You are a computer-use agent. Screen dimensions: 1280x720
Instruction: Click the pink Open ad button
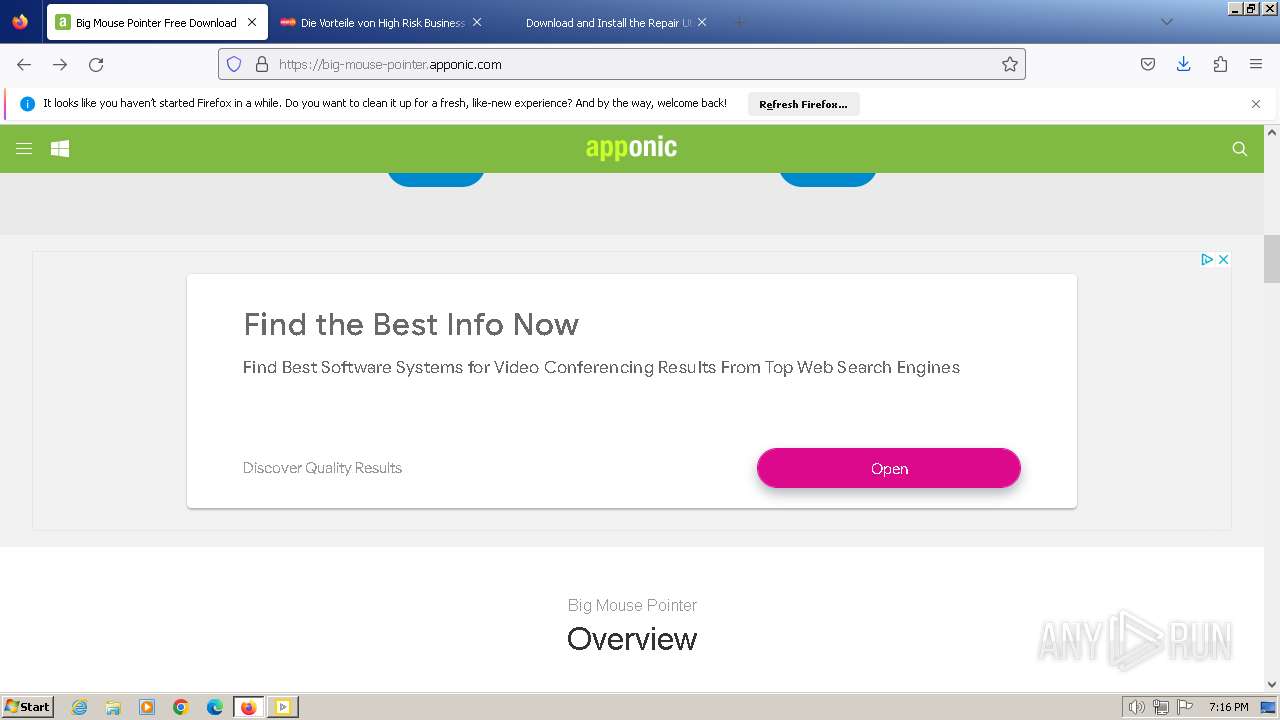click(x=889, y=468)
